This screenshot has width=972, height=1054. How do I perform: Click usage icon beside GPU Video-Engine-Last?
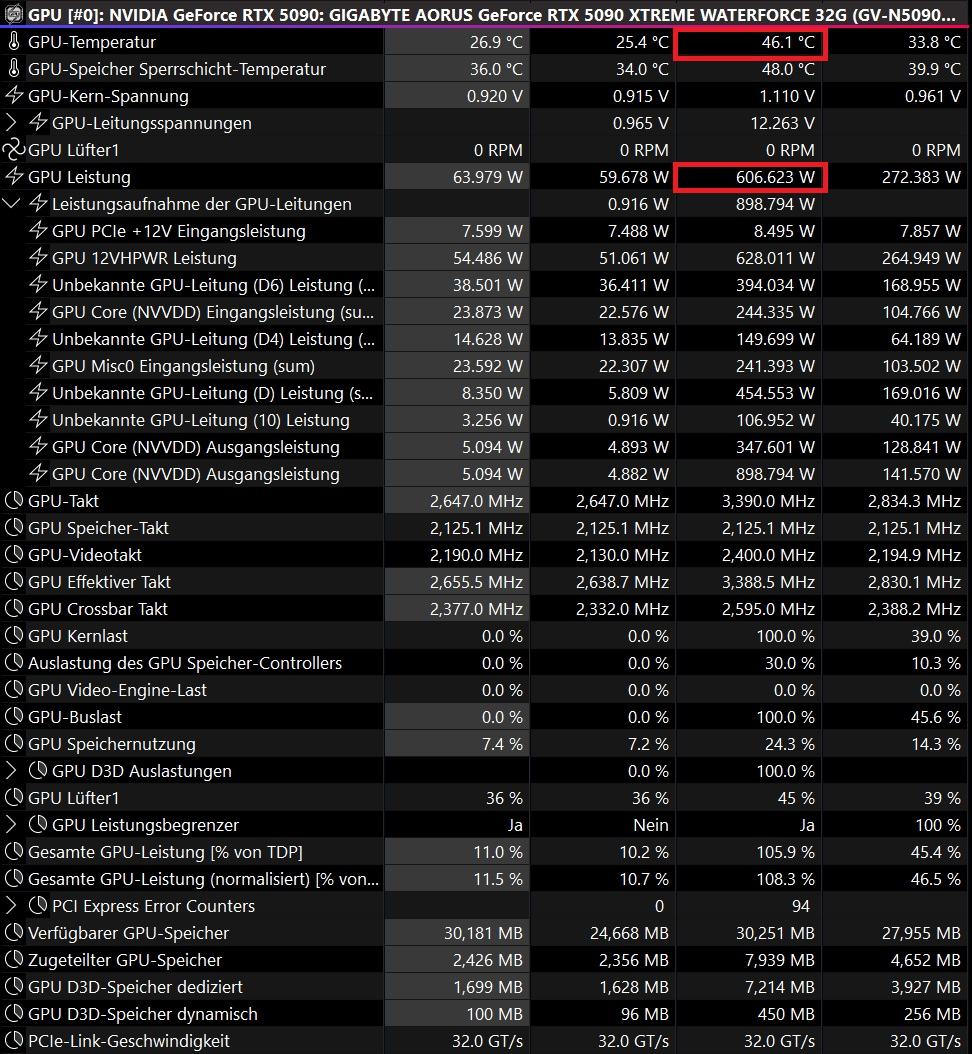[x=13, y=689]
